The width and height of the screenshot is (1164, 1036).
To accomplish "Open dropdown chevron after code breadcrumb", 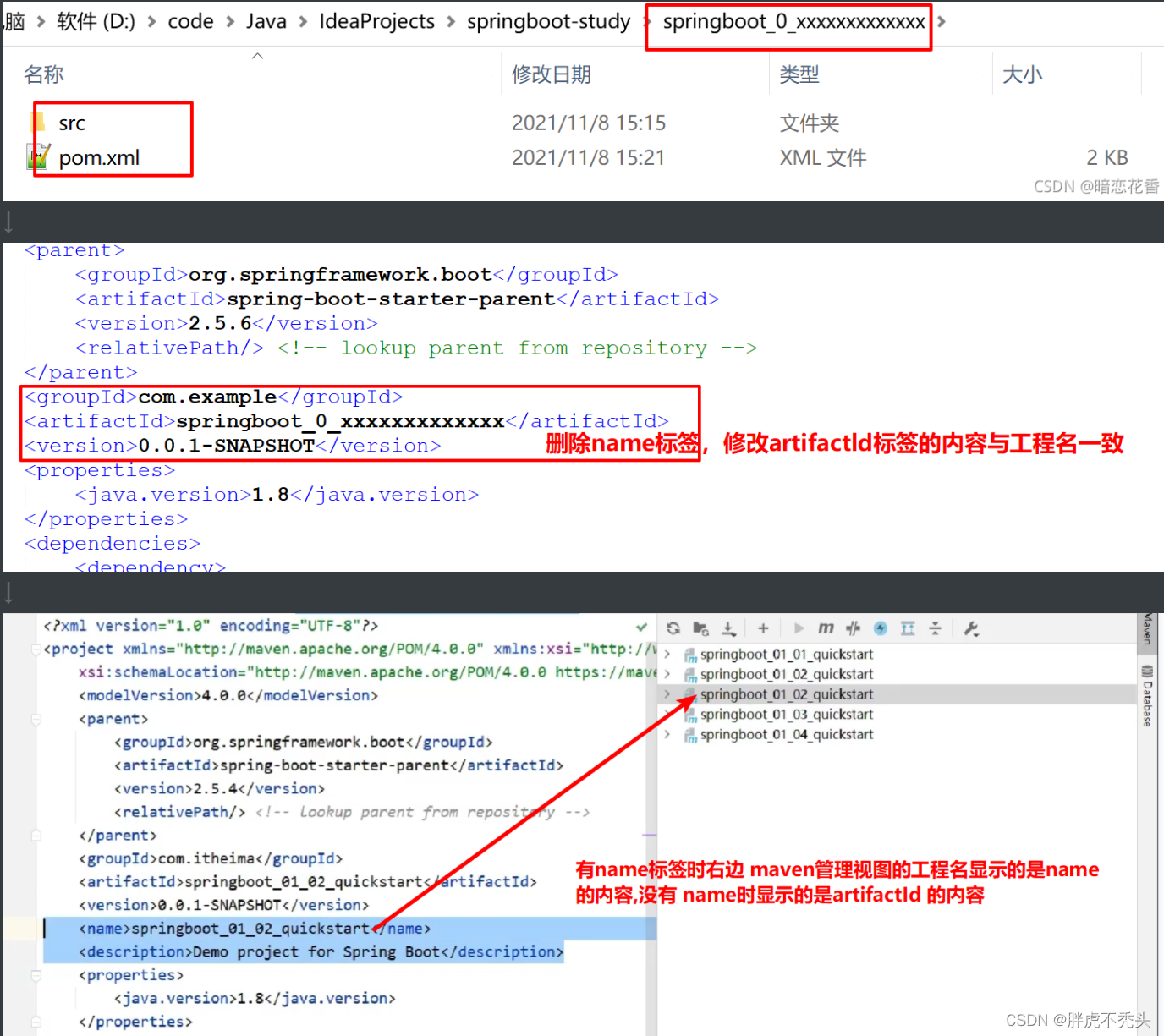I will pos(230,21).
